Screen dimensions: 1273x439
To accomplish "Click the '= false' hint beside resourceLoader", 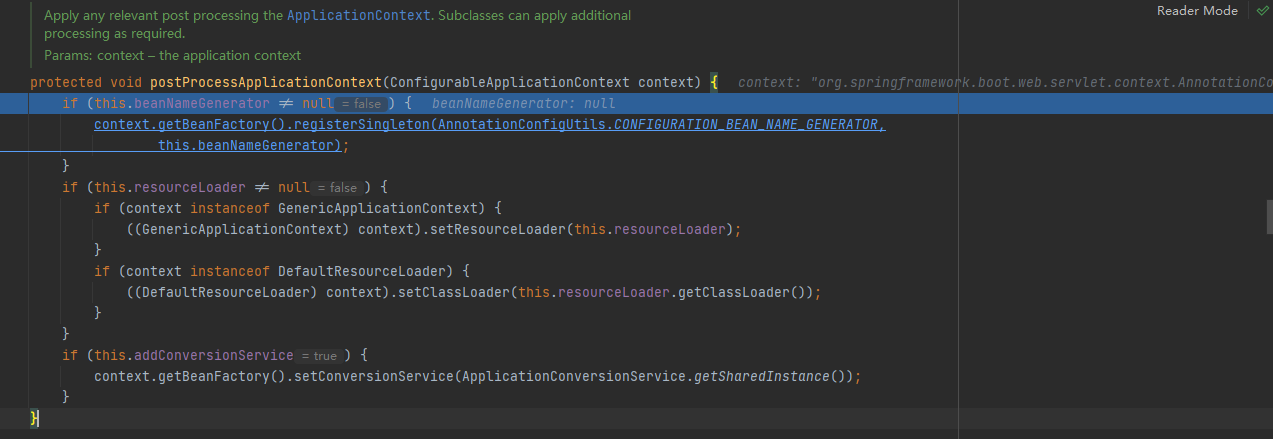I will (x=336, y=188).
